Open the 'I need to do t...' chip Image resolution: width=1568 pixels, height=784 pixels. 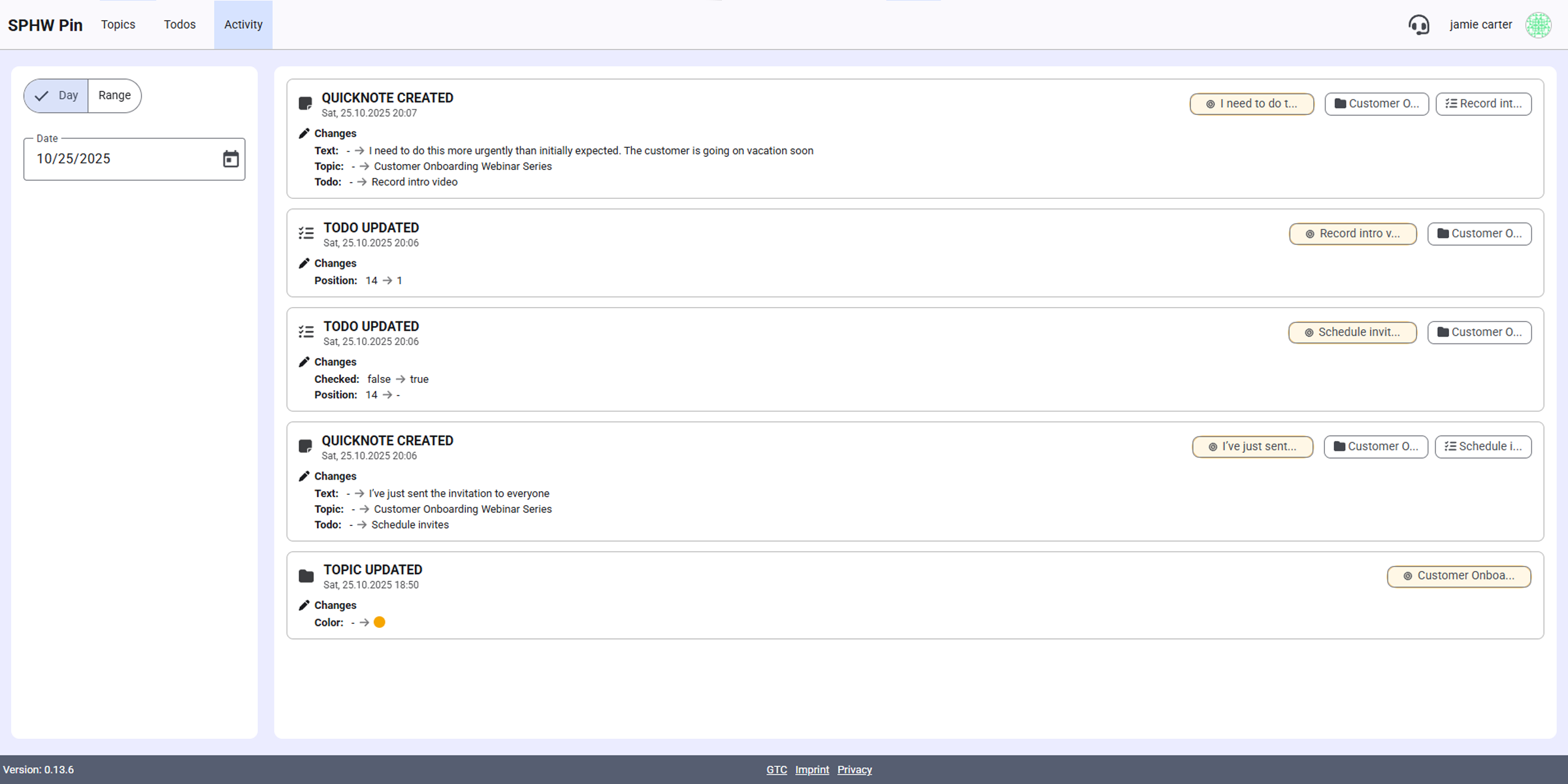pyautogui.click(x=1251, y=104)
